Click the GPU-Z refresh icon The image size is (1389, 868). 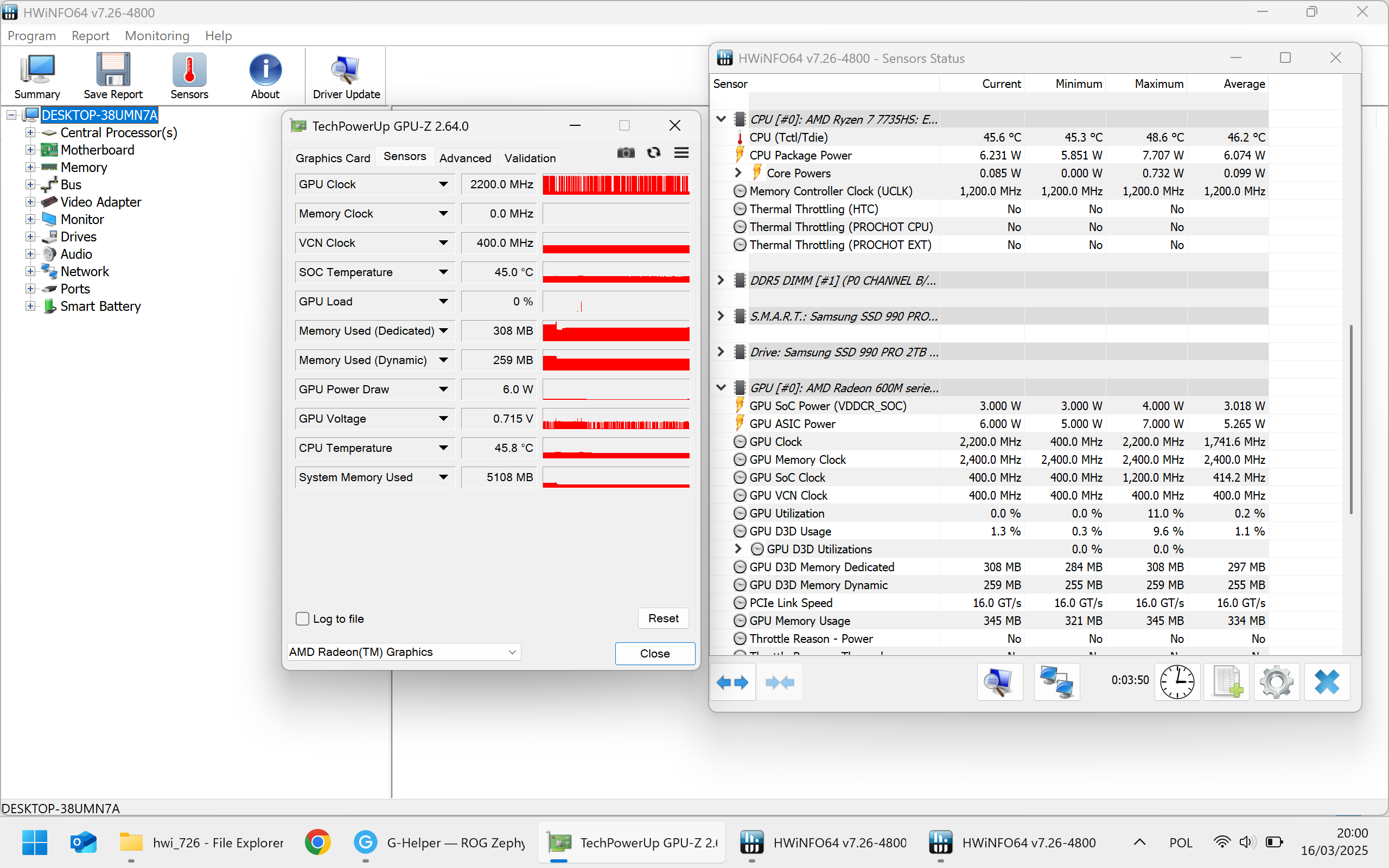click(653, 152)
